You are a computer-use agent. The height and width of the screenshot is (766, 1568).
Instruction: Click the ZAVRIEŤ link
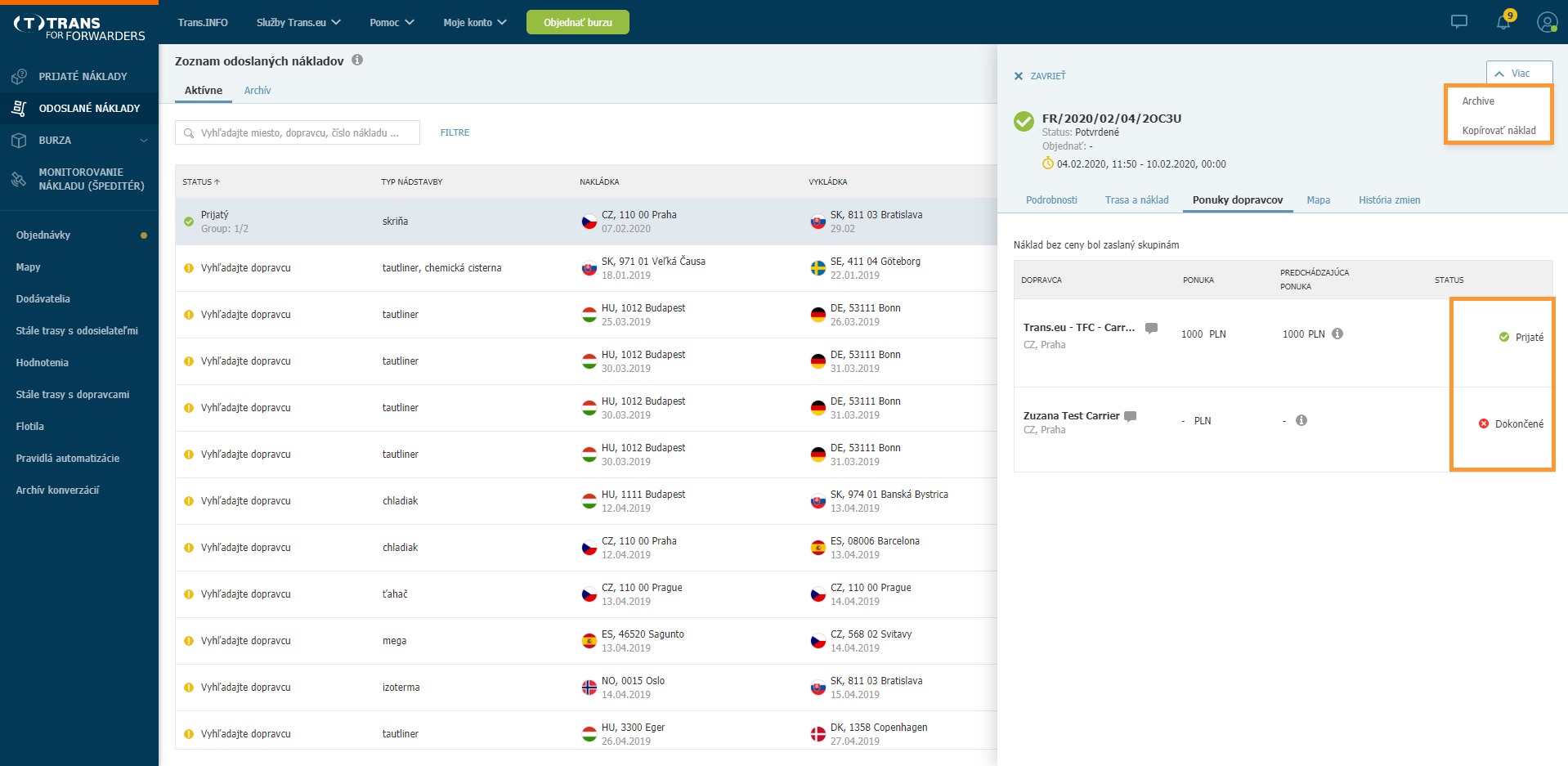point(1047,76)
